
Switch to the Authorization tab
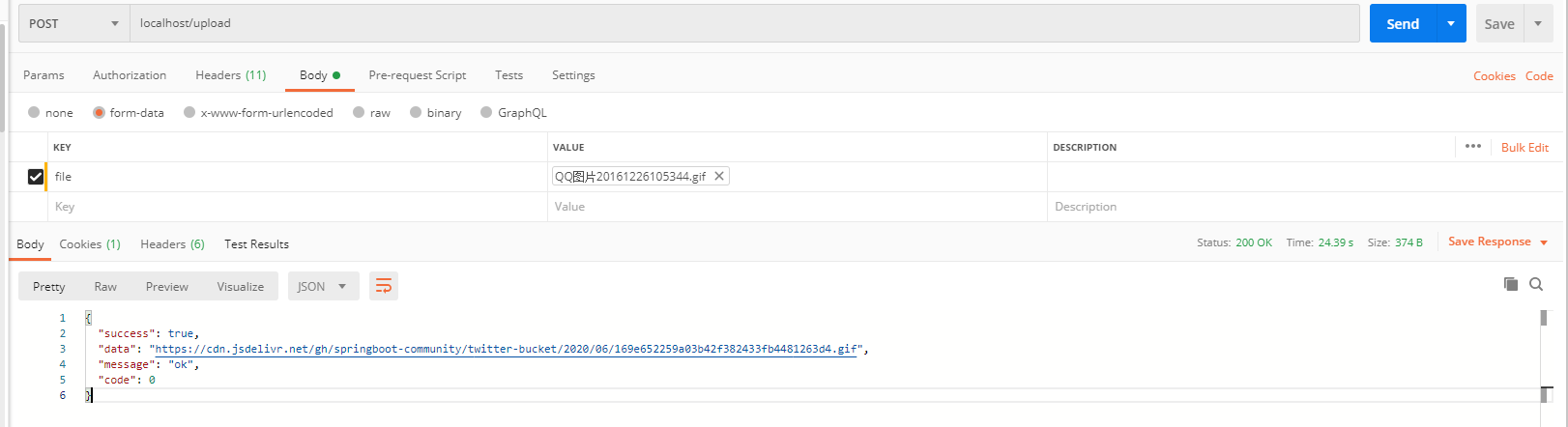coord(130,75)
